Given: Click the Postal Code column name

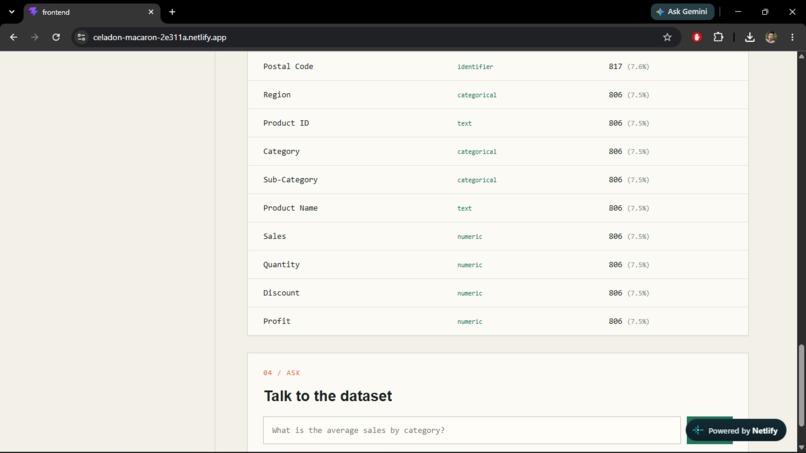Looking at the screenshot, I should pyautogui.click(x=288, y=66).
